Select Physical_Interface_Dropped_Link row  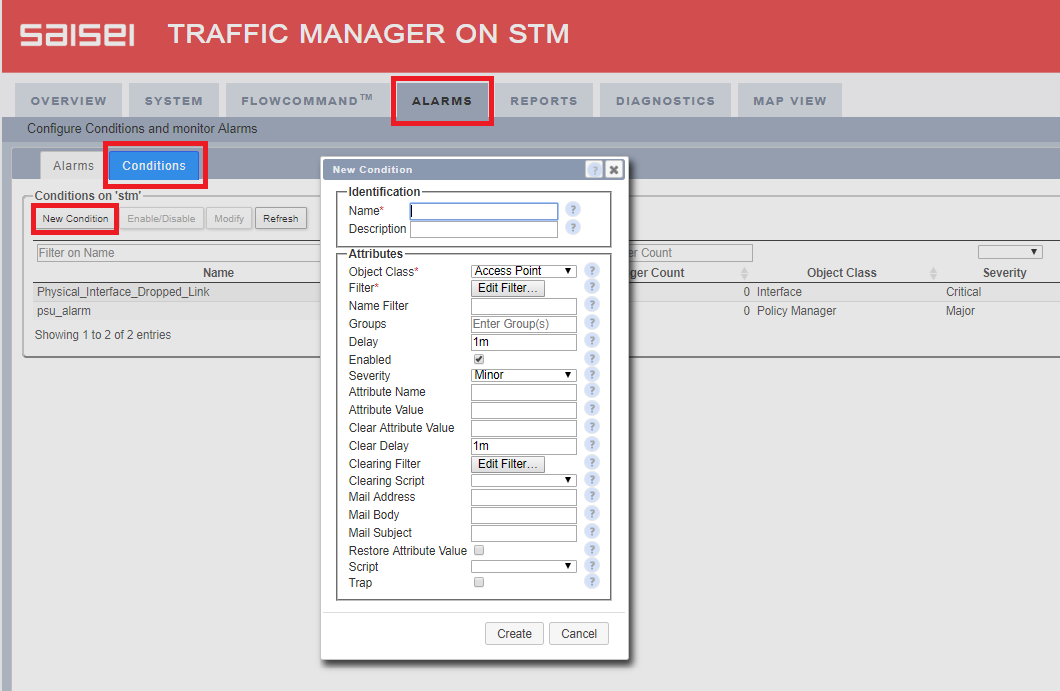(123, 291)
